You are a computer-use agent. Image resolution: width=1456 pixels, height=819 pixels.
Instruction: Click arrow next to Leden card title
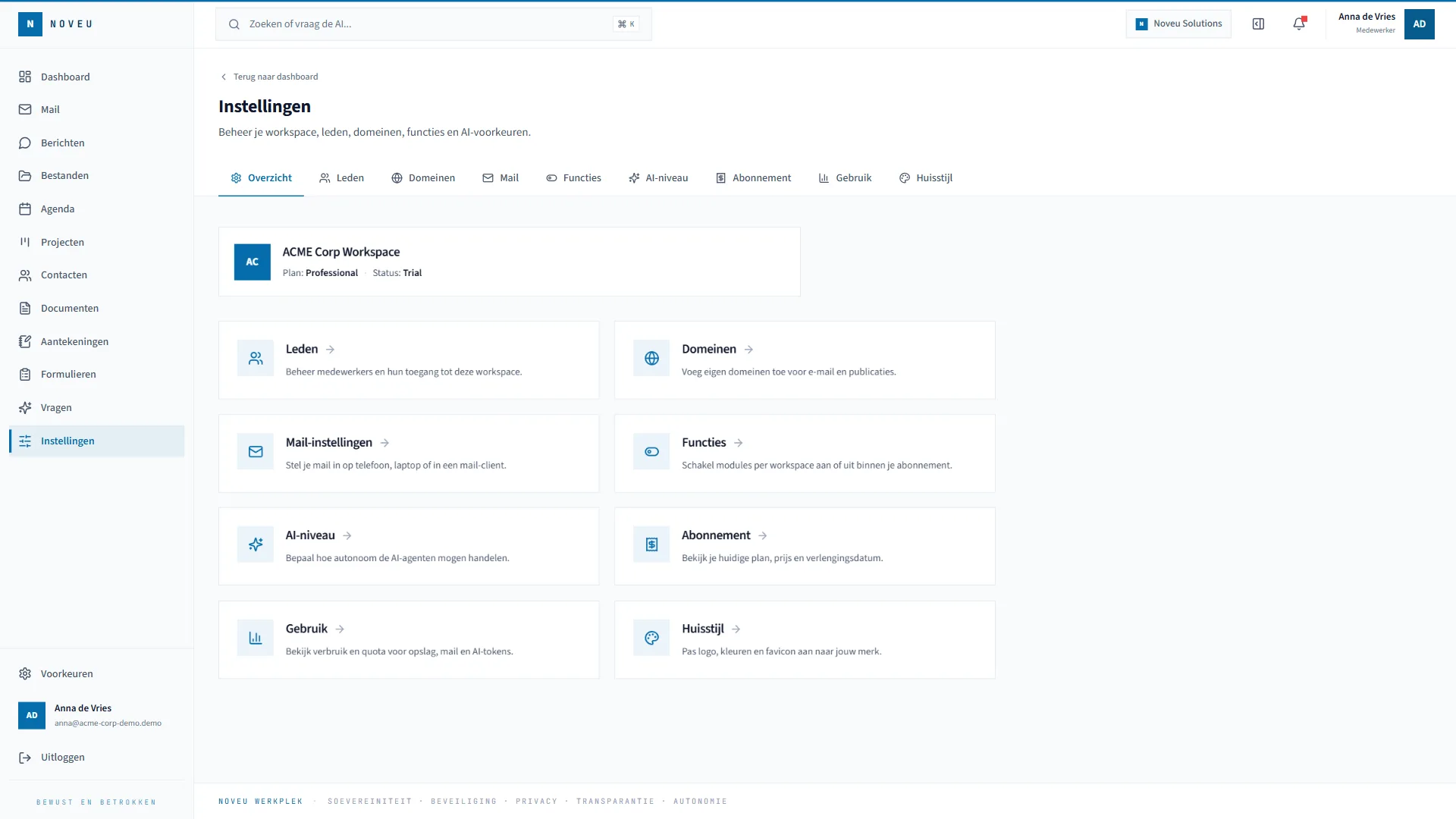[330, 350]
